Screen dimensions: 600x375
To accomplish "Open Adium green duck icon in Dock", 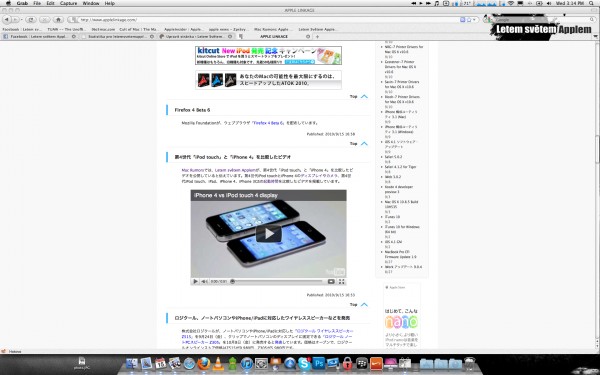I will [232, 363].
